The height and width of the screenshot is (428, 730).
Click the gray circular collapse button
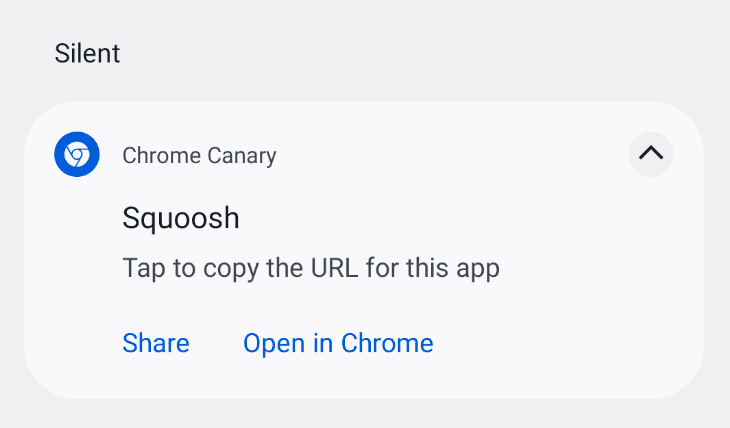651,154
